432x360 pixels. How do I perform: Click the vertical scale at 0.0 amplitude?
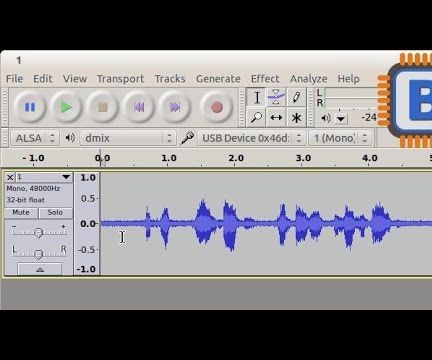click(x=88, y=224)
